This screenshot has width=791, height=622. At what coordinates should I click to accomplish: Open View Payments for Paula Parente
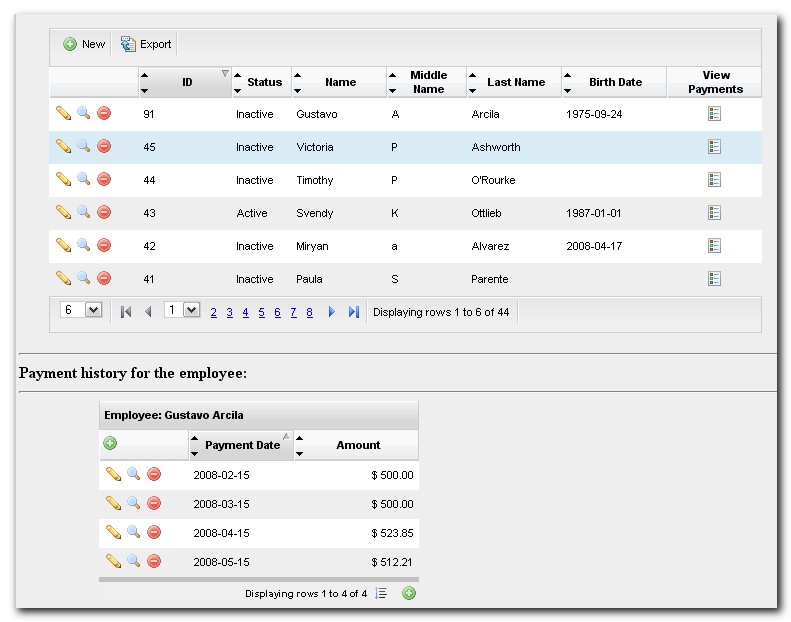pyautogui.click(x=714, y=278)
